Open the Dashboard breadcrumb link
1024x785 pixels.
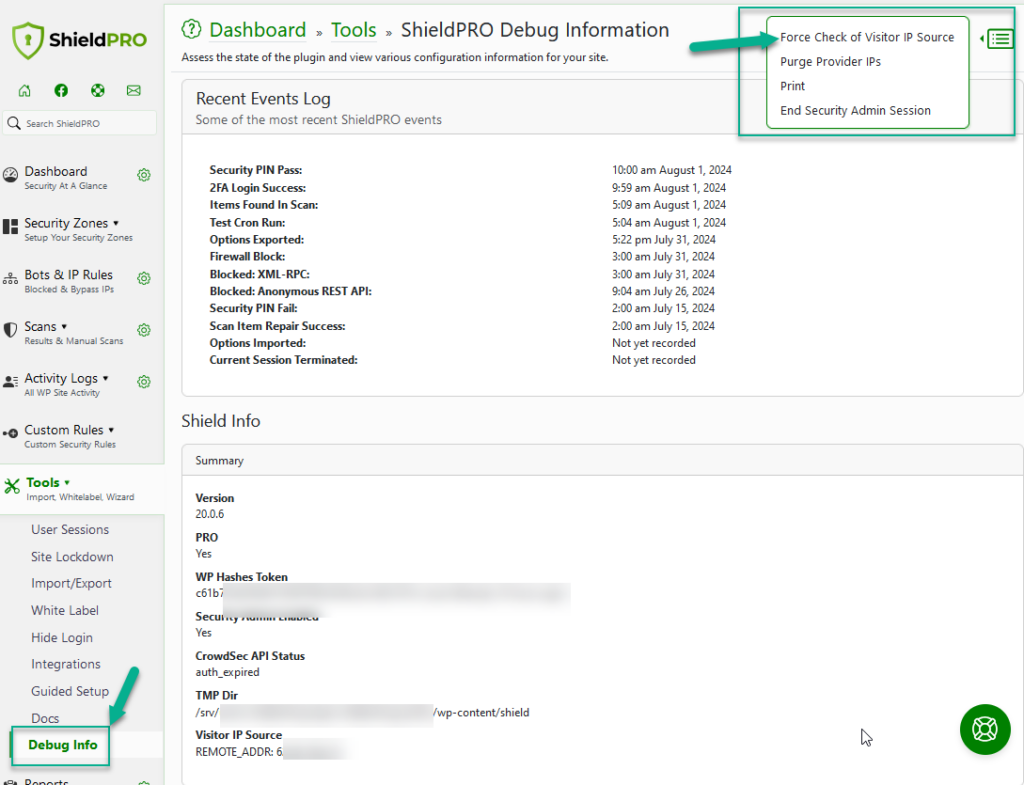click(x=257, y=30)
